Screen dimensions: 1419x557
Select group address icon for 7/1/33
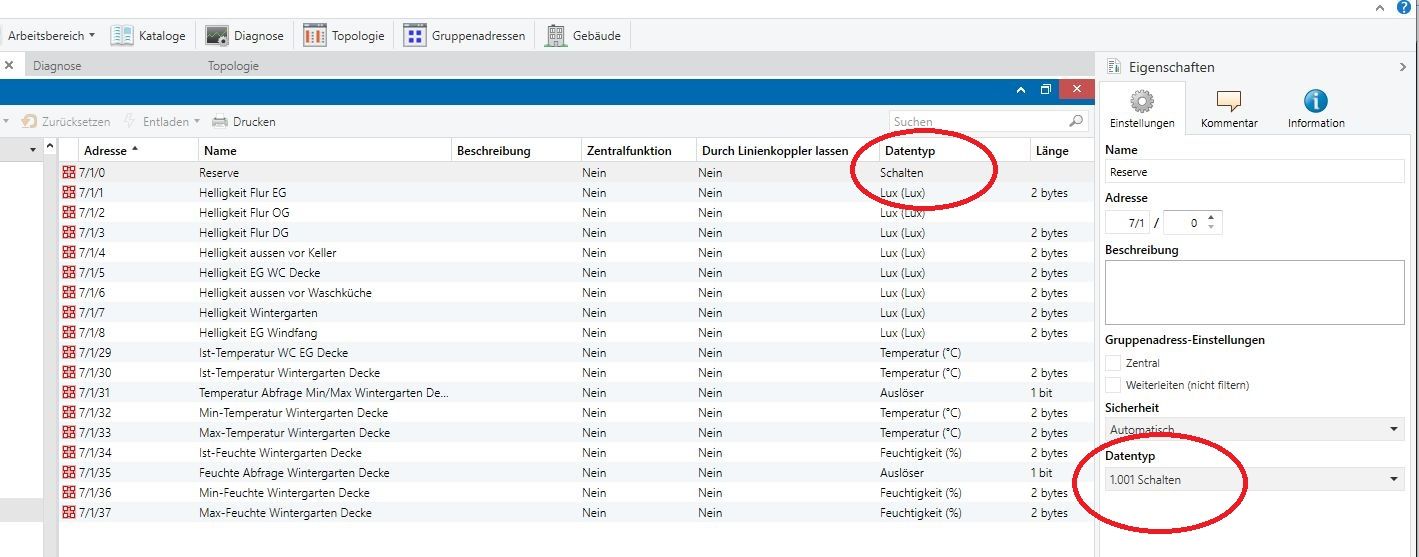pyautogui.click(x=69, y=432)
